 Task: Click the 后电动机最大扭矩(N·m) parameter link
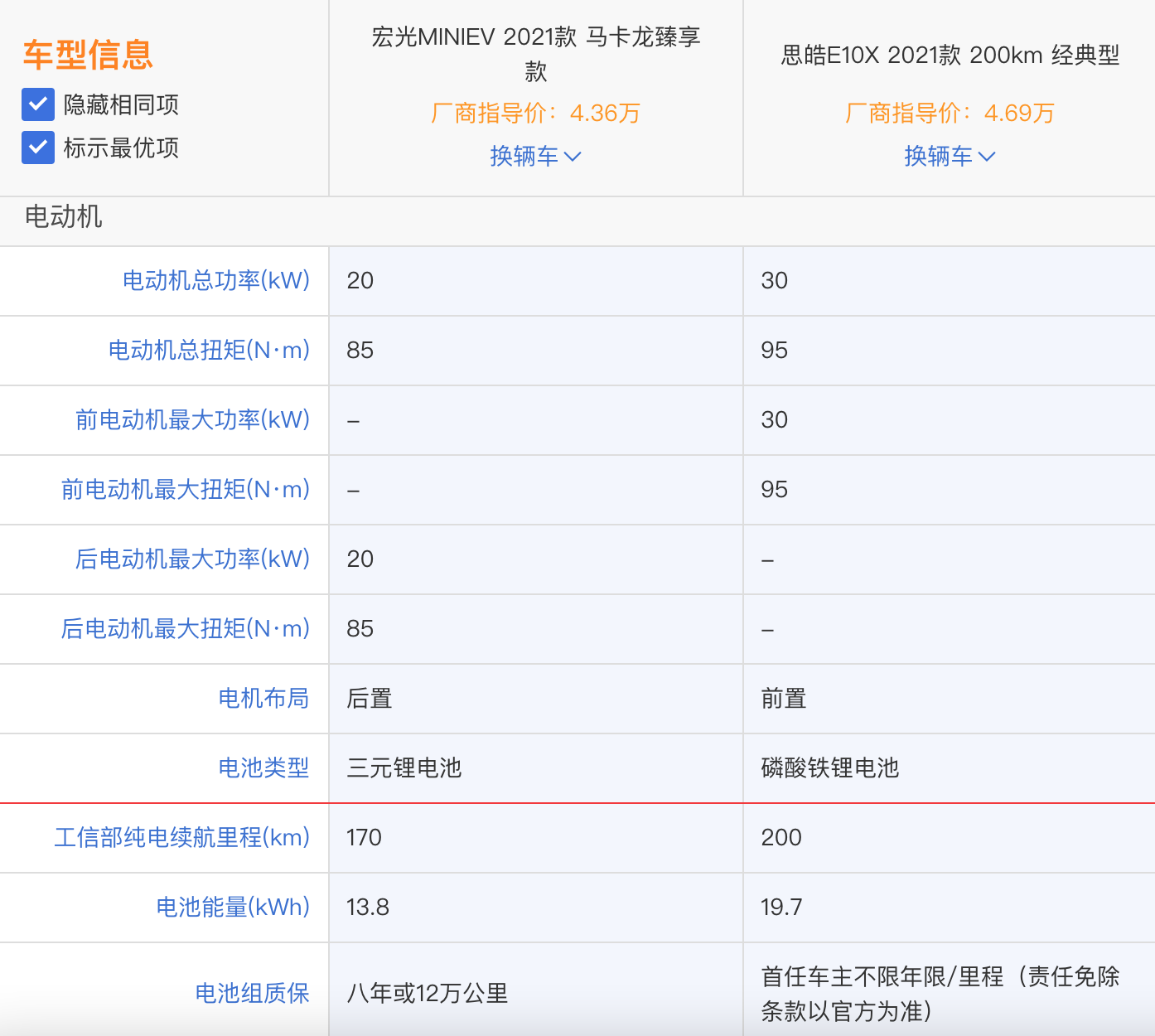(186, 628)
